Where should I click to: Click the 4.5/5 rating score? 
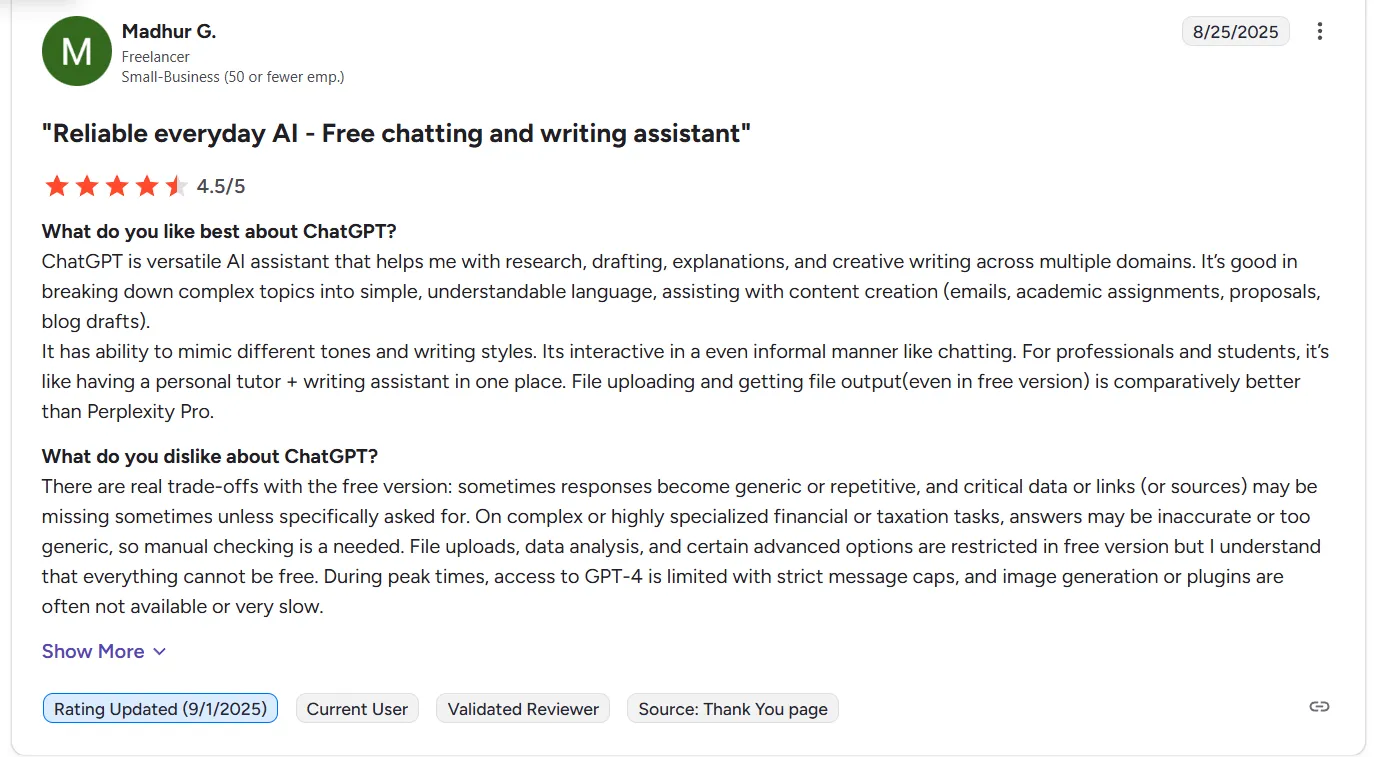coord(221,186)
